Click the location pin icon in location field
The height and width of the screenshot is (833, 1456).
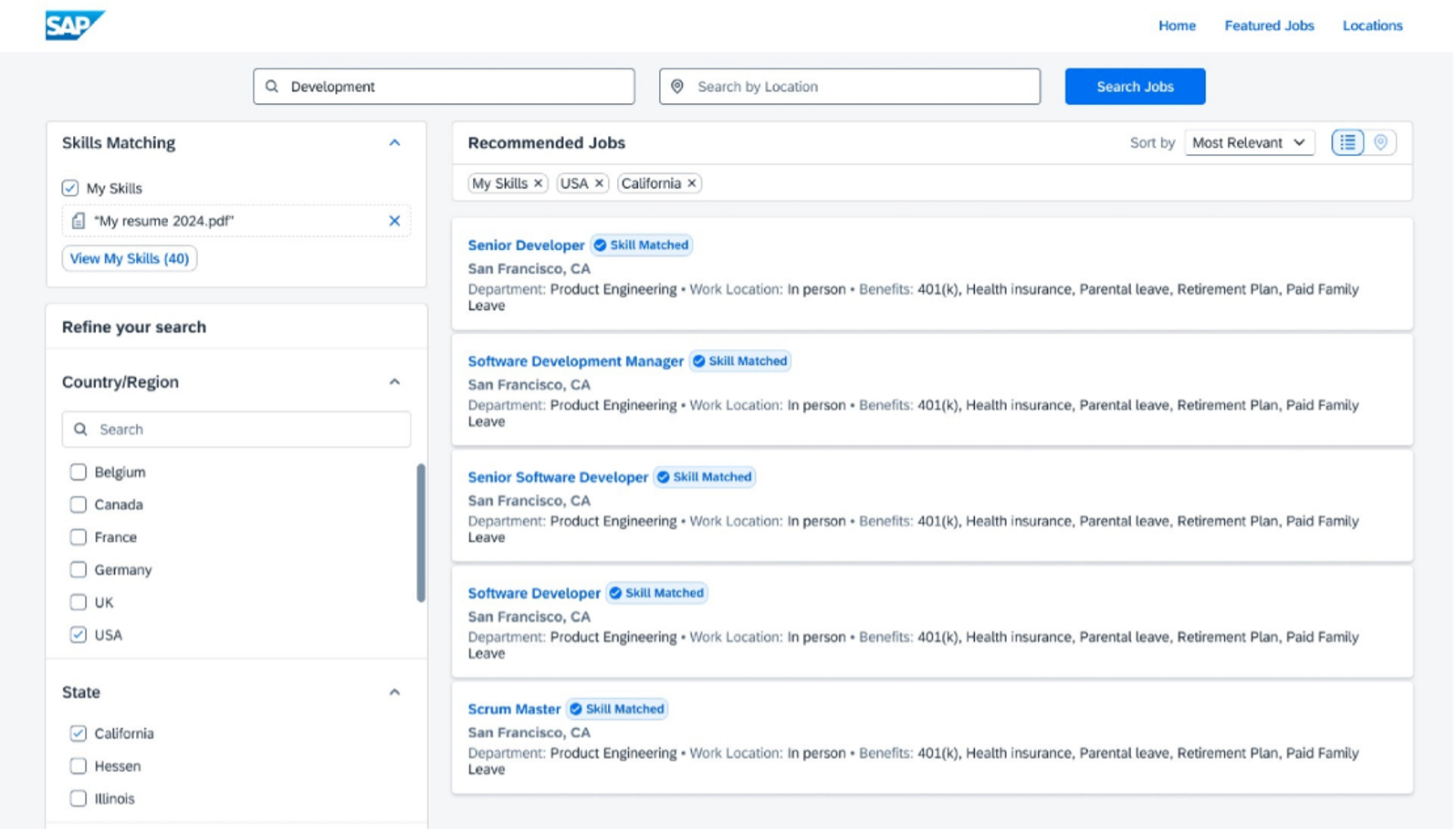pos(678,87)
